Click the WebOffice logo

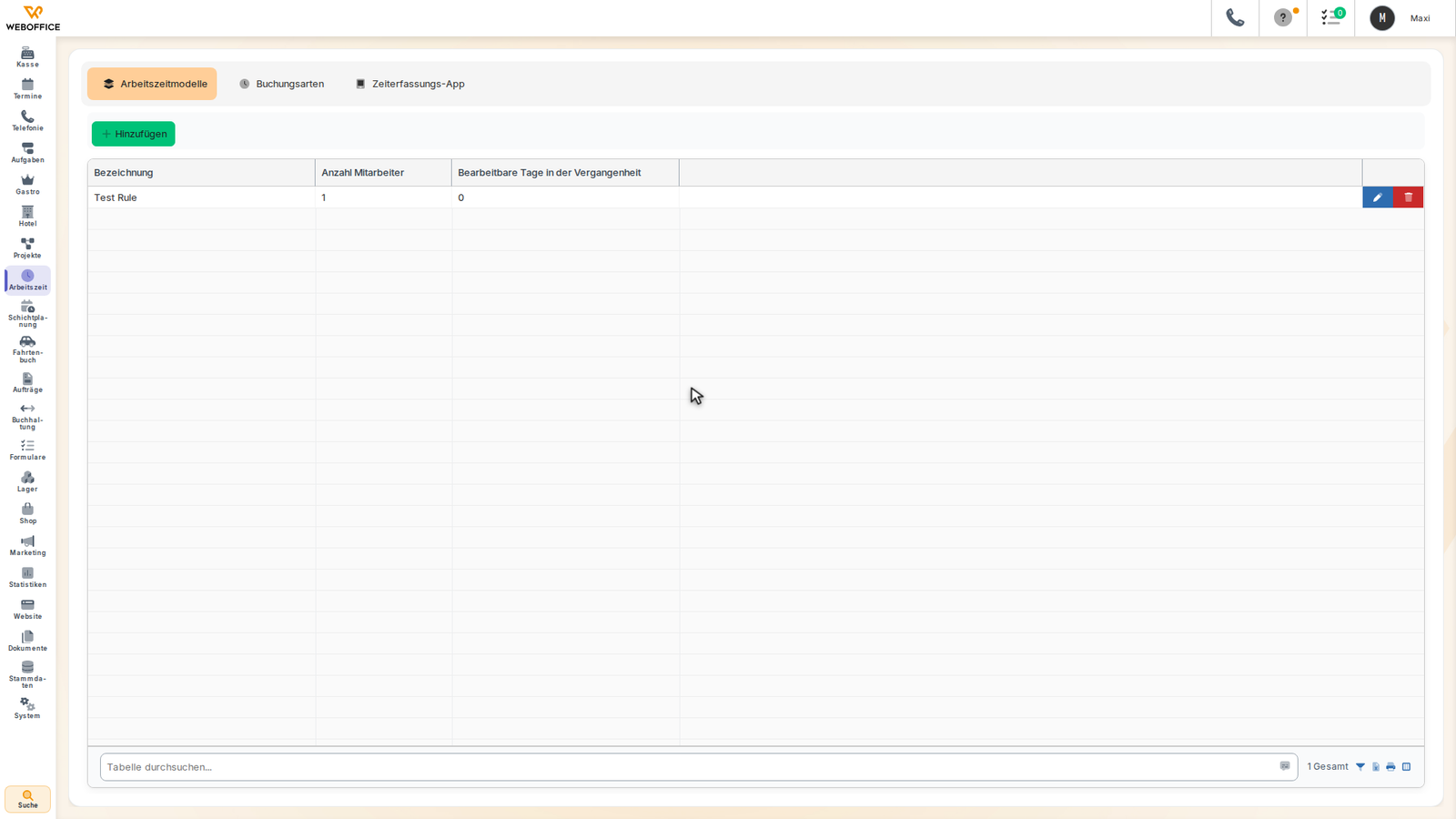[33, 18]
